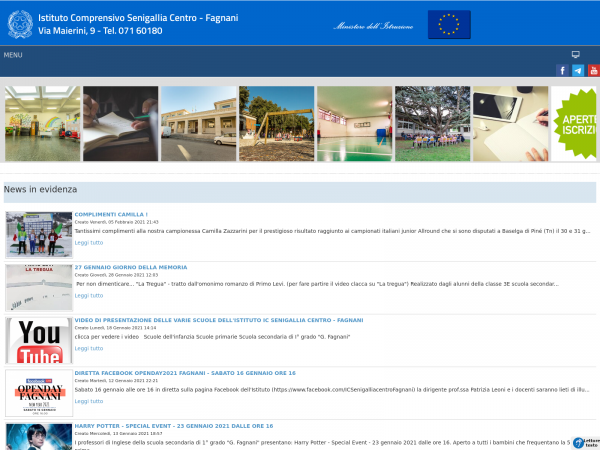
Task: Click the Italian Republic emblem logo
Action: (x=20, y=24)
